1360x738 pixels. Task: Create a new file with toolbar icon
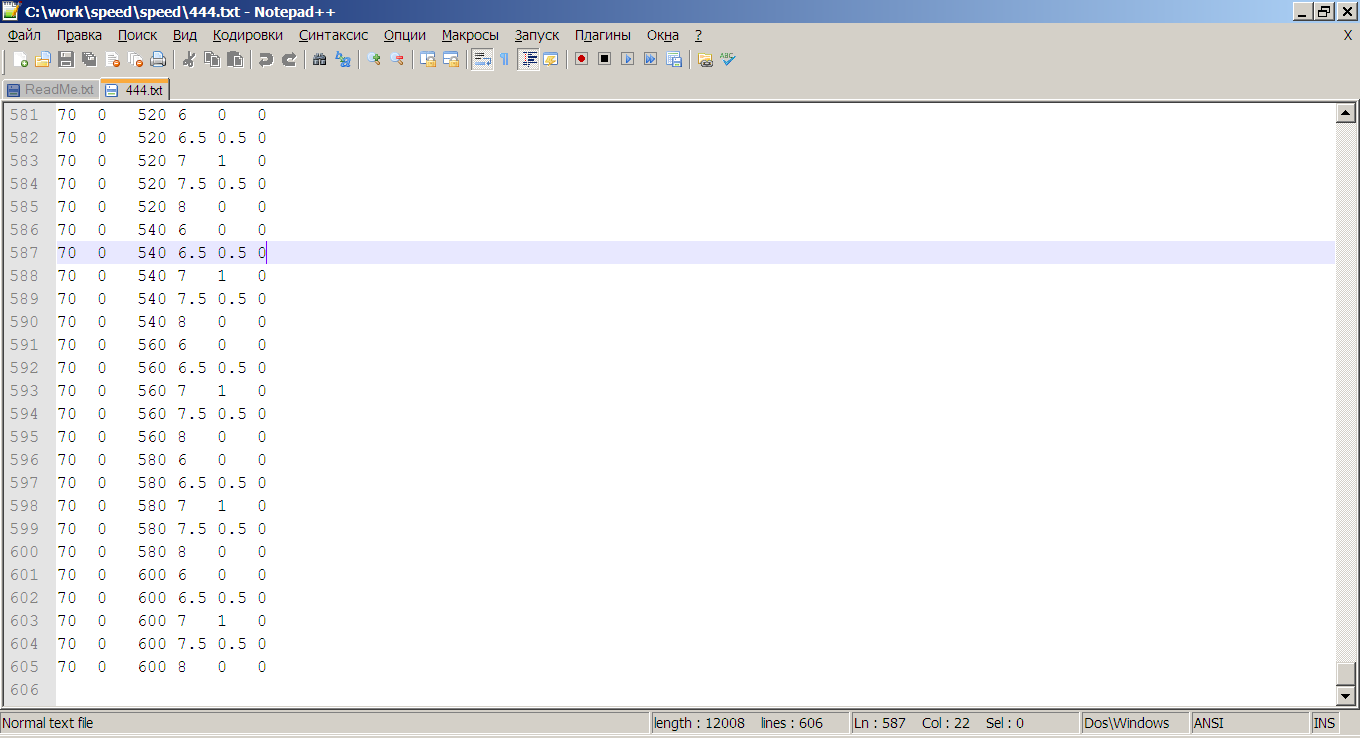click(x=19, y=59)
